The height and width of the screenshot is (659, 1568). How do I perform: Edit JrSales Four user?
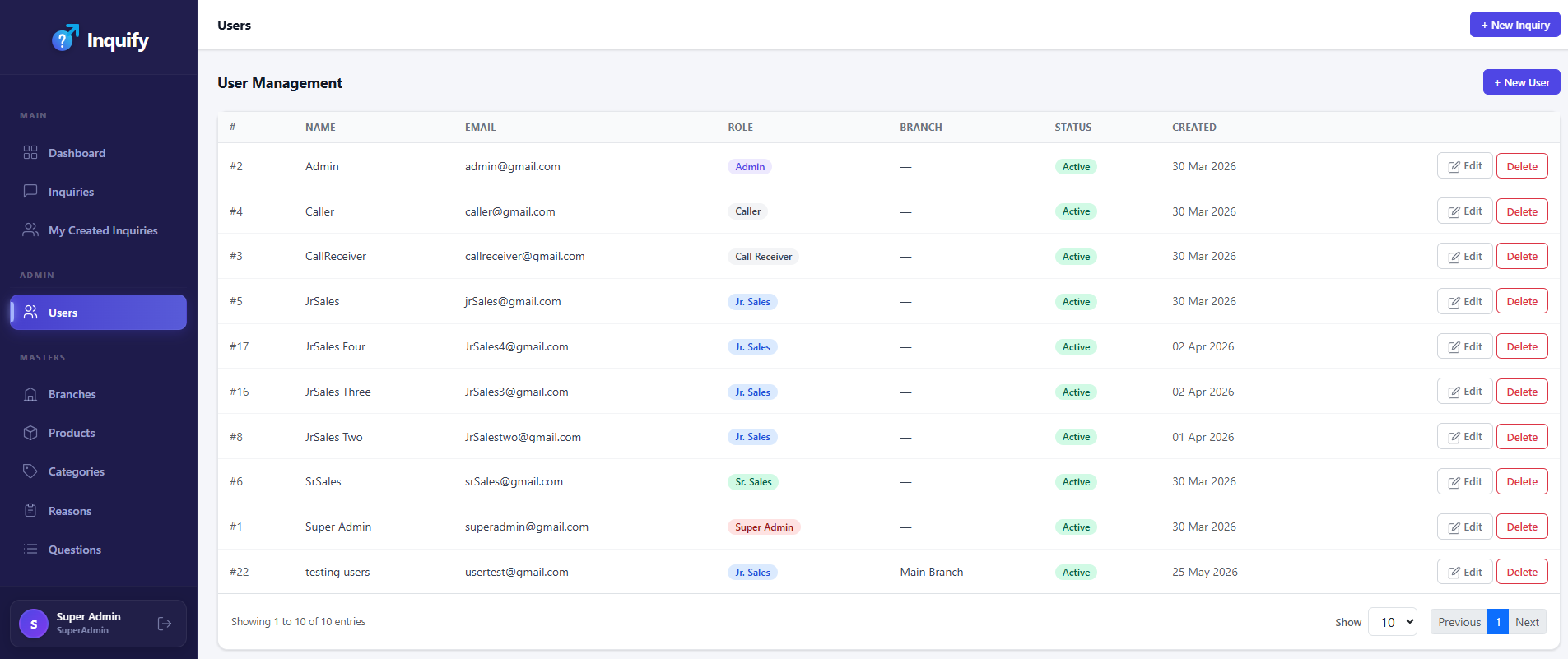(x=1464, y=346)
